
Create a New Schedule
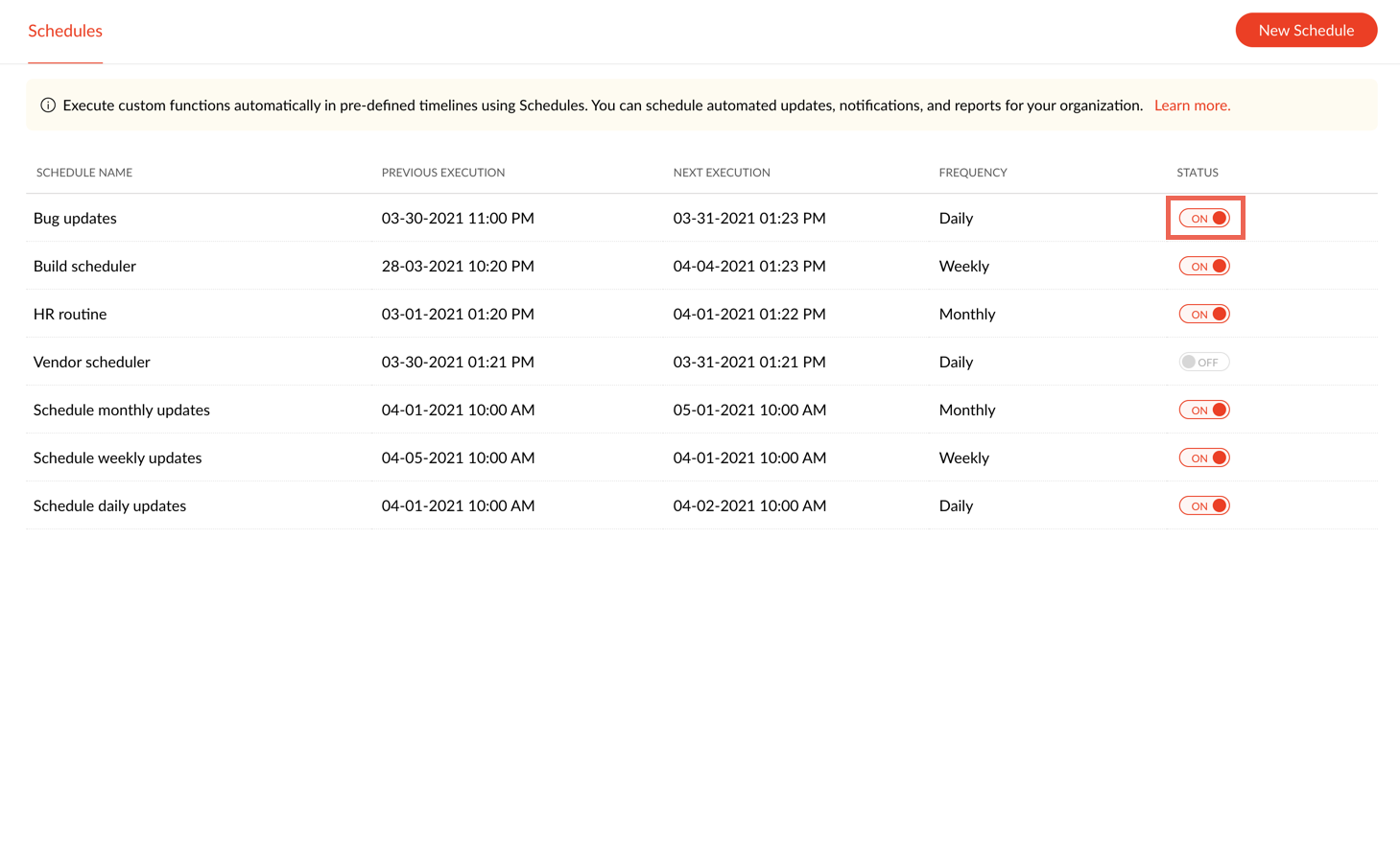click(x=1306, y=30)
